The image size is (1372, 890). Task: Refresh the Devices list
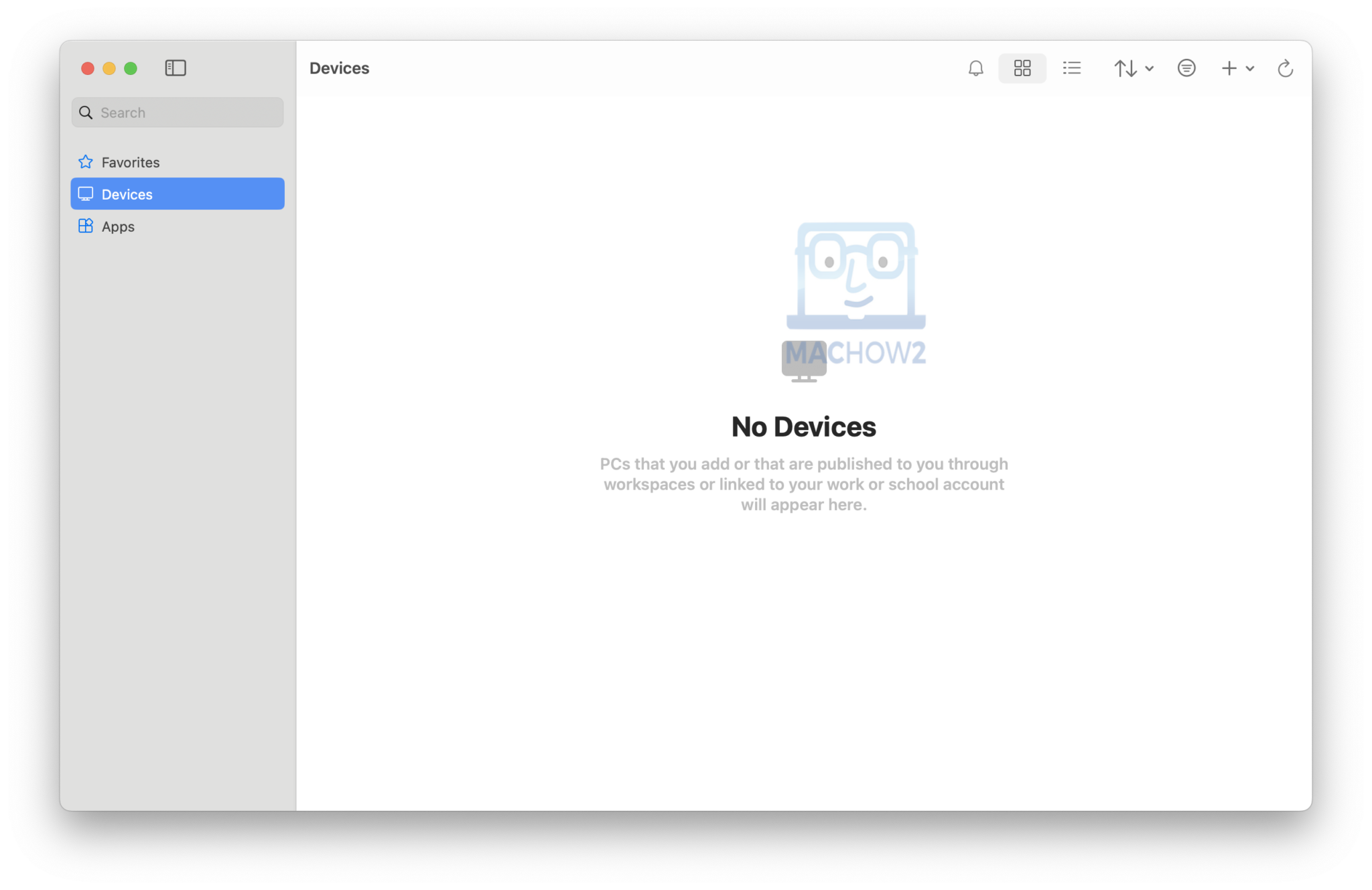point(1286,68)
